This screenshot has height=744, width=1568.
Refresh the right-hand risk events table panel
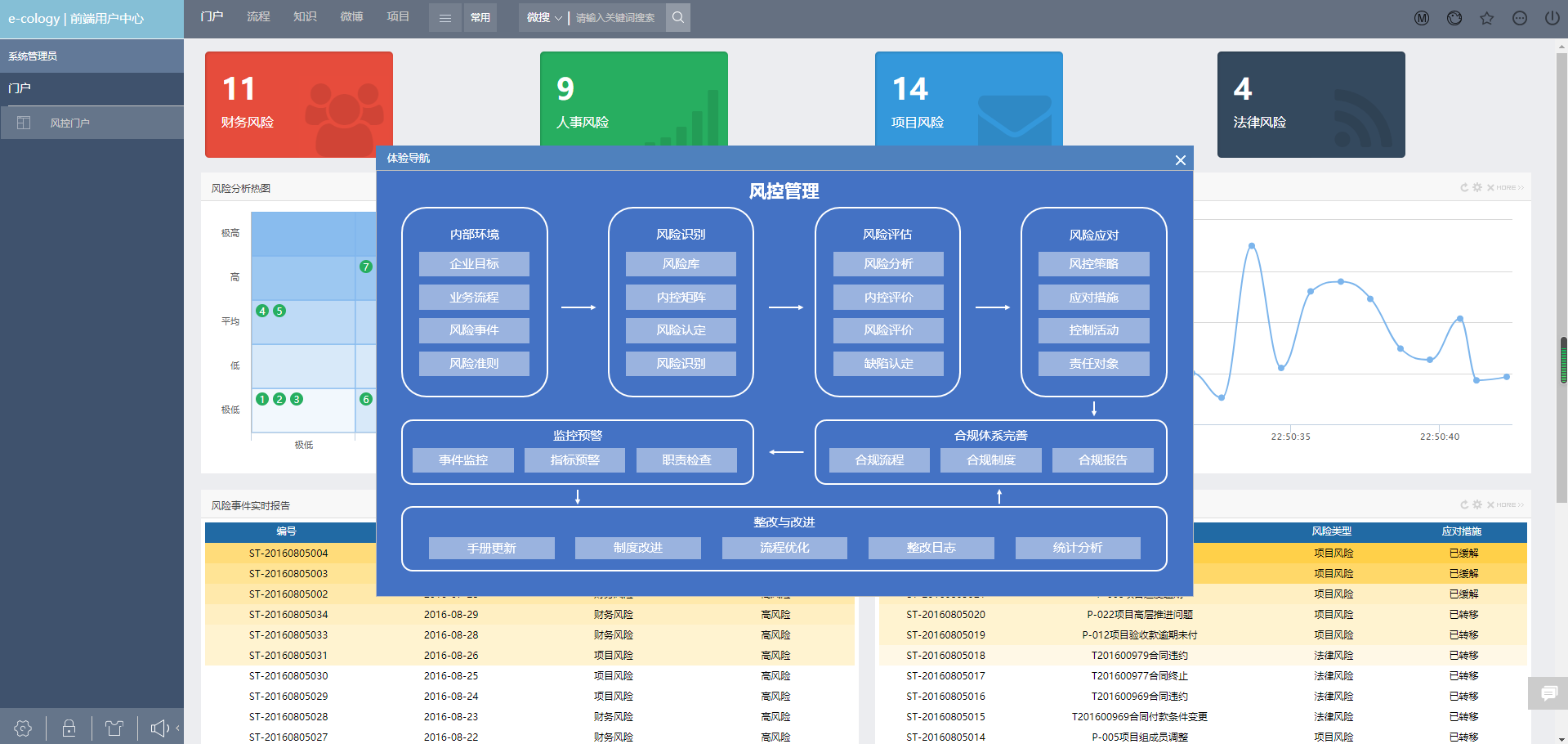(x=1464, y=504)
